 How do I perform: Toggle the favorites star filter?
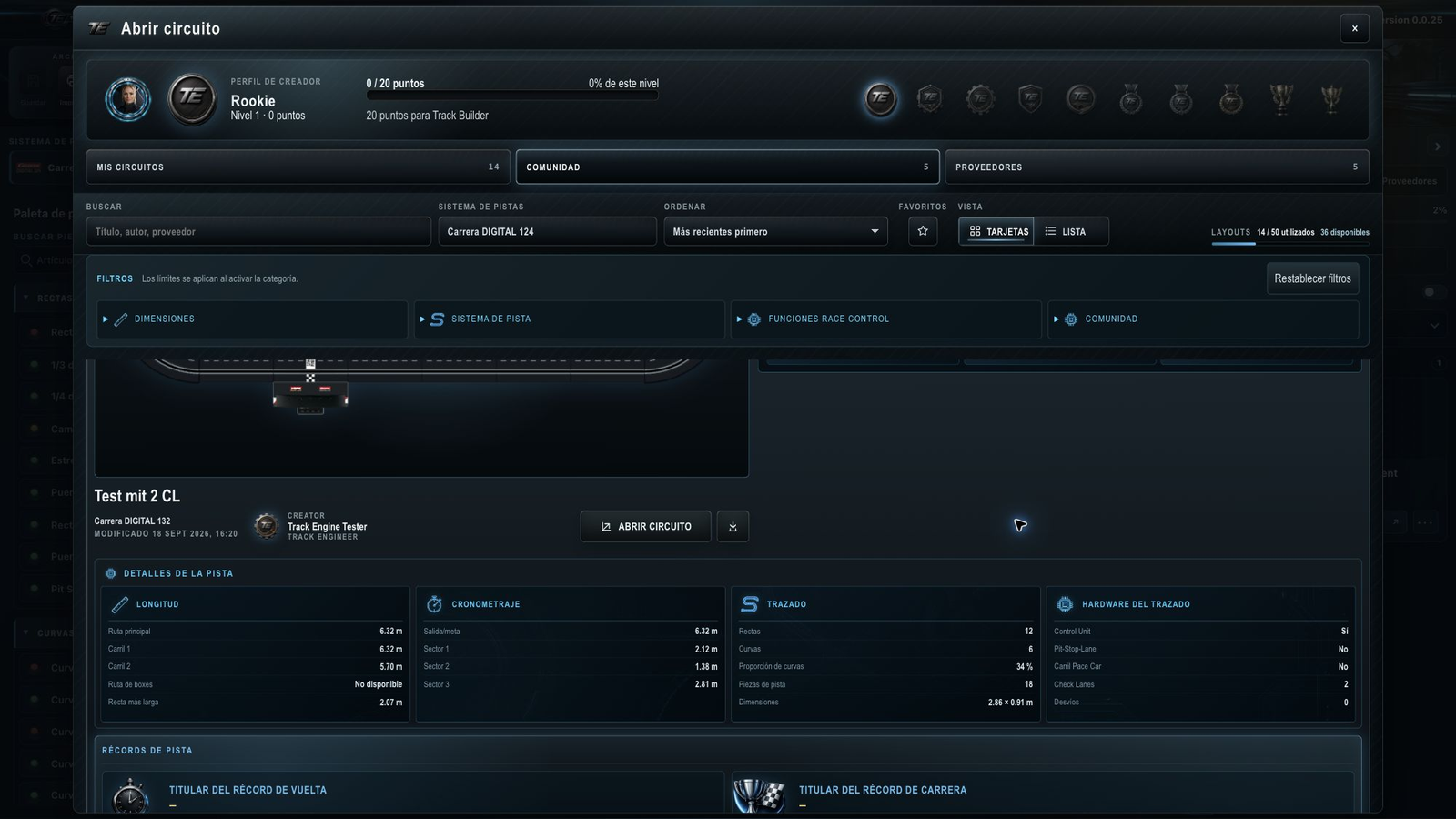923,231
